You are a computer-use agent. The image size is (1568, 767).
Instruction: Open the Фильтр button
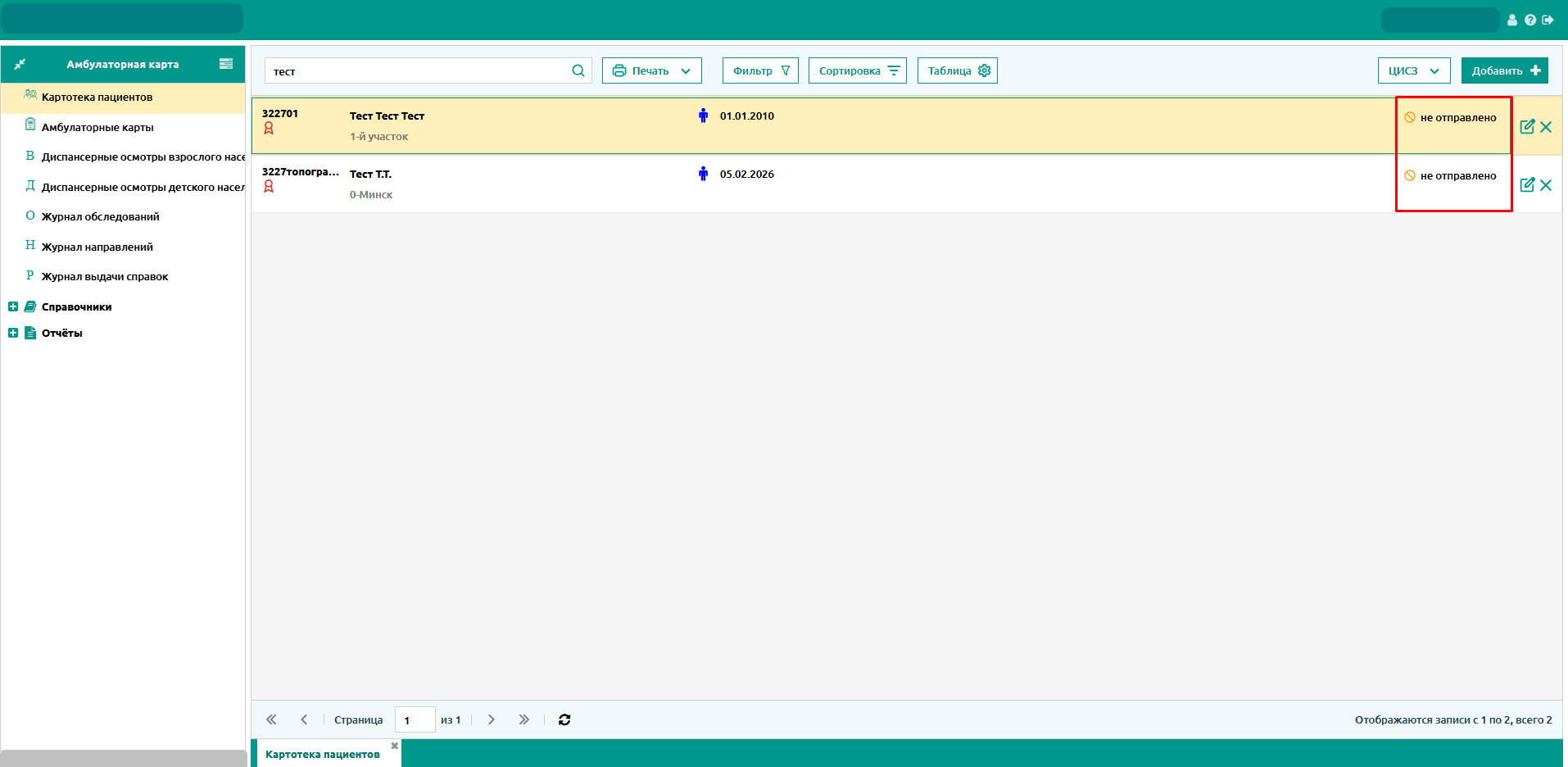[x=759, y=70]
